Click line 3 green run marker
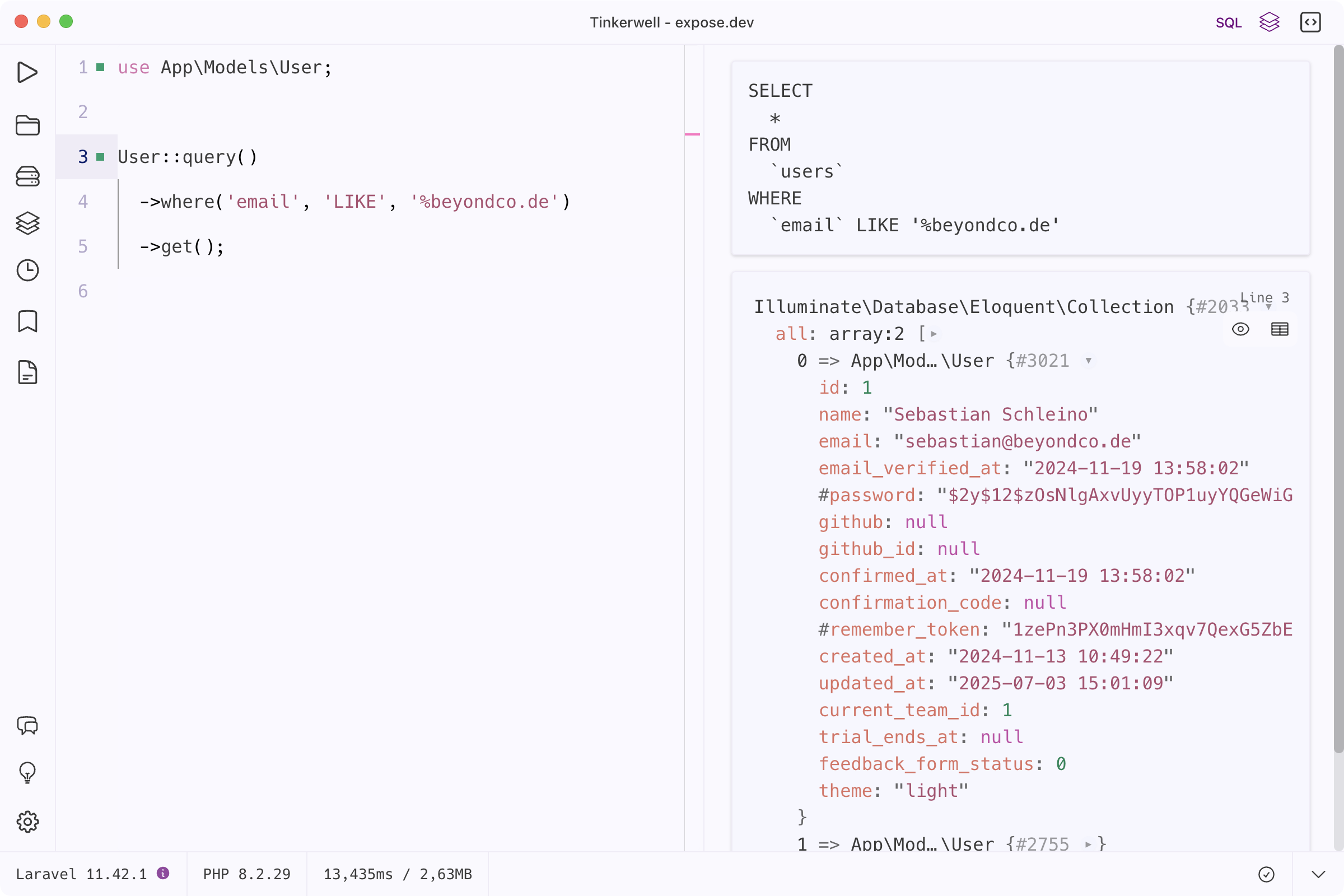Screen dimensions: 1344x896 (x=101, y=157)
